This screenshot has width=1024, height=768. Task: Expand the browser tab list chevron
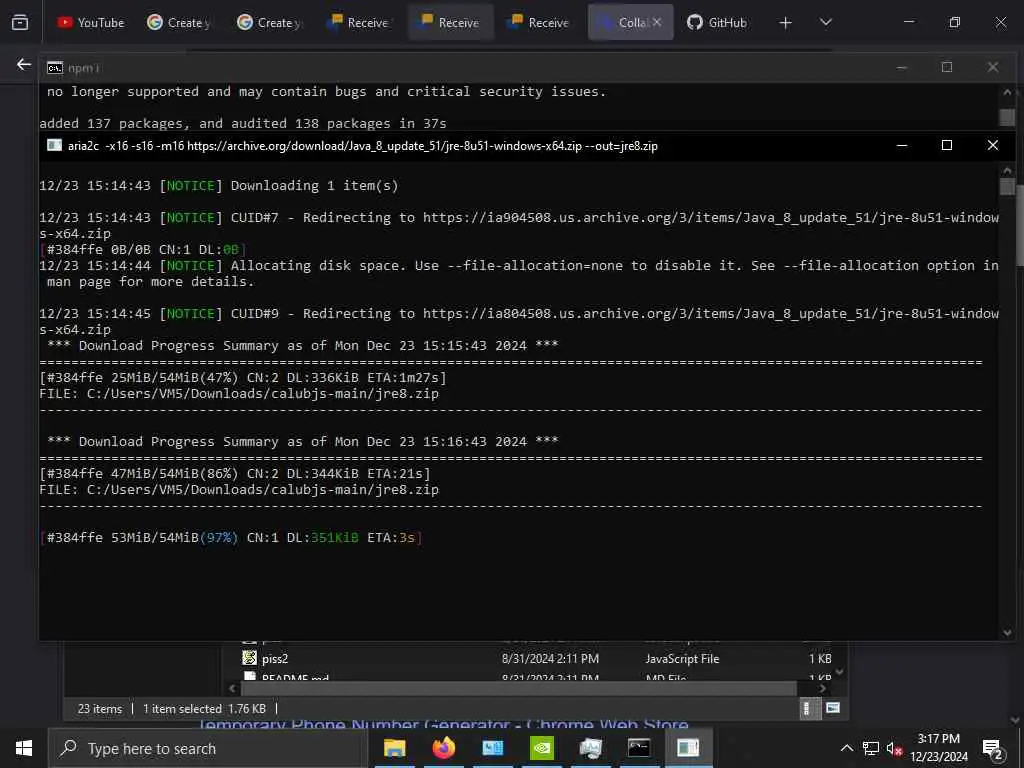click(825, 22)
